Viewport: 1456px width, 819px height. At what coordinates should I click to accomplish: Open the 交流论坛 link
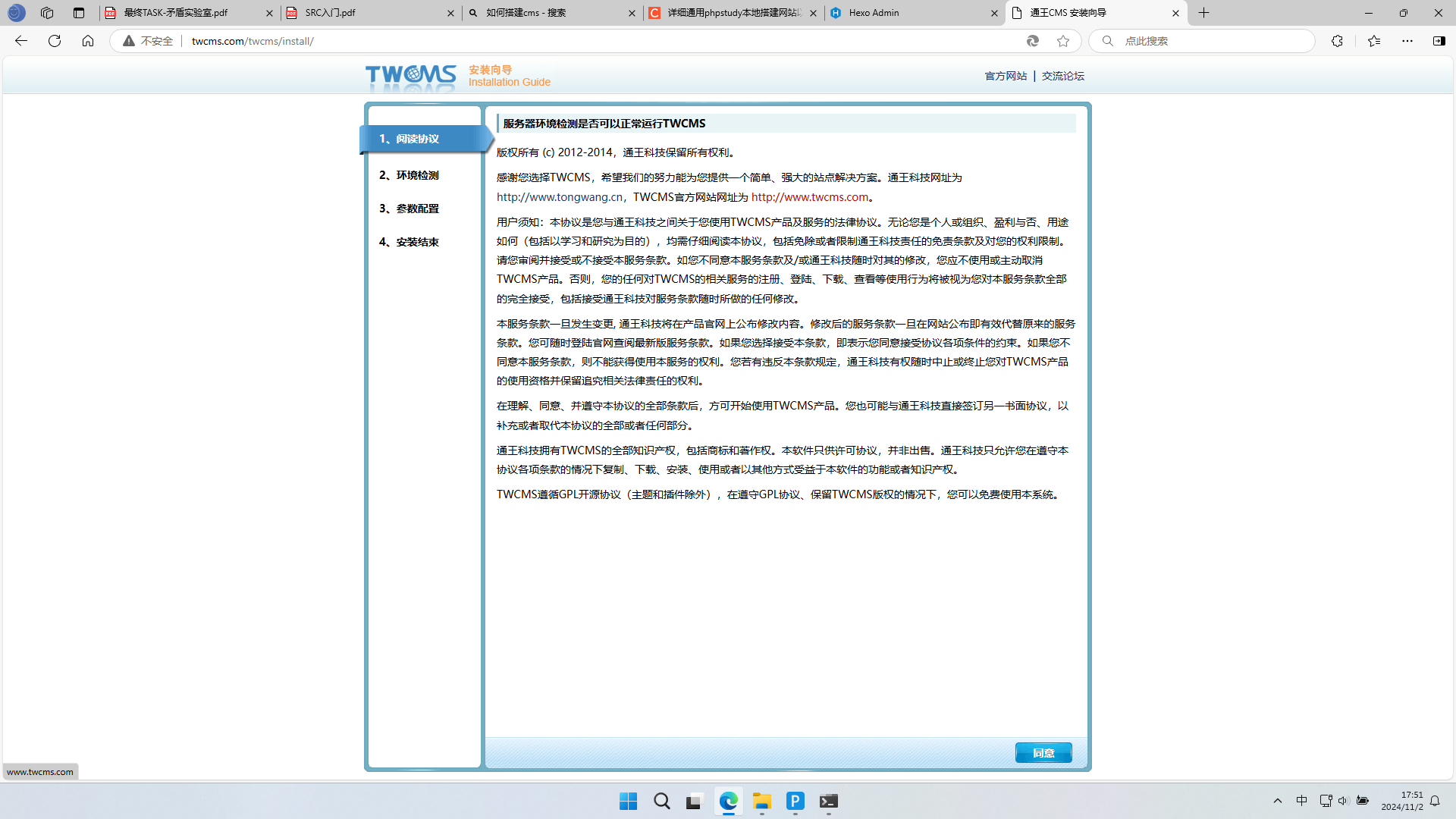click(x=1062, y=76)
